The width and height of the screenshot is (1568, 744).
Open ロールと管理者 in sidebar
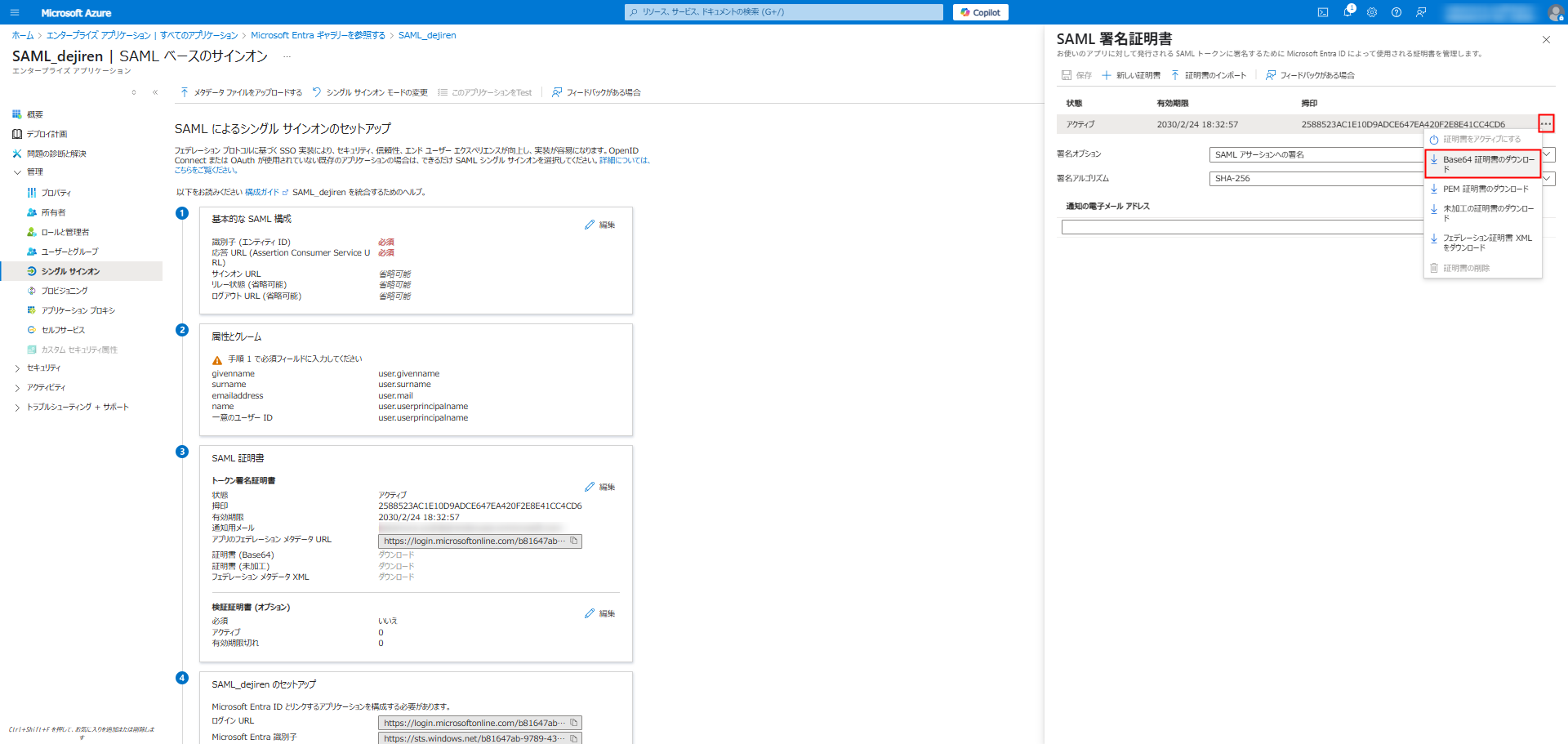point(65,232)
